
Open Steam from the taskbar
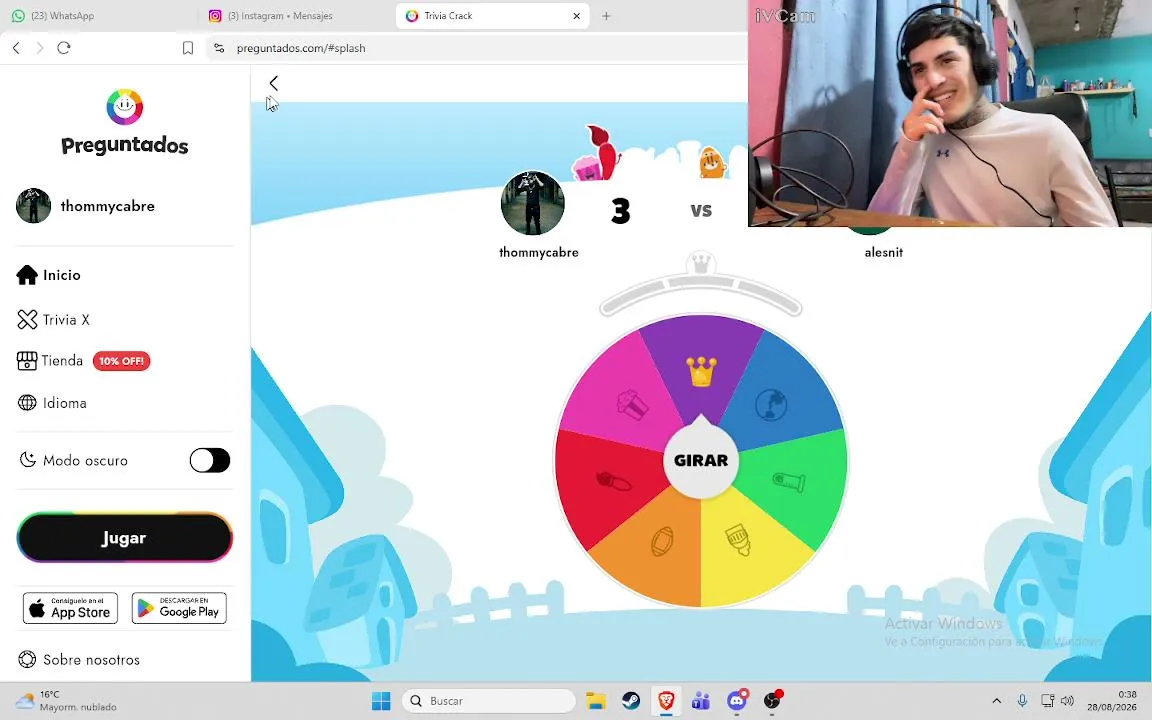[x=631, y=701]
